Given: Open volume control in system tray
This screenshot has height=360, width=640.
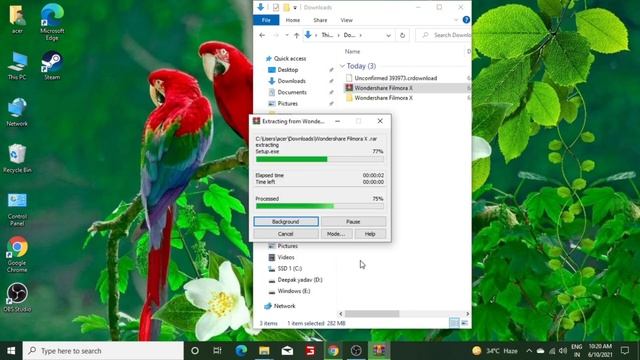Looking at the screenshot, I should (x=563, y=351).
